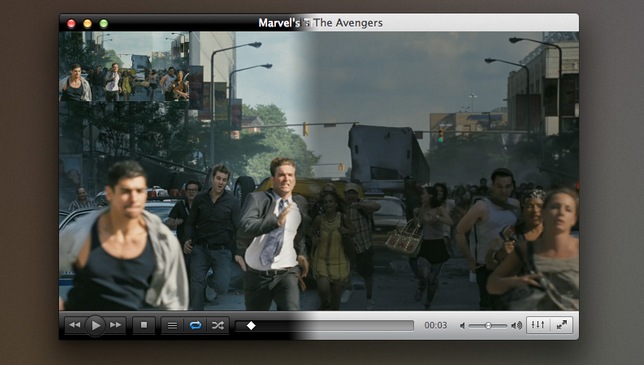Jump to the middle of the seek bar

click(324, 326)
